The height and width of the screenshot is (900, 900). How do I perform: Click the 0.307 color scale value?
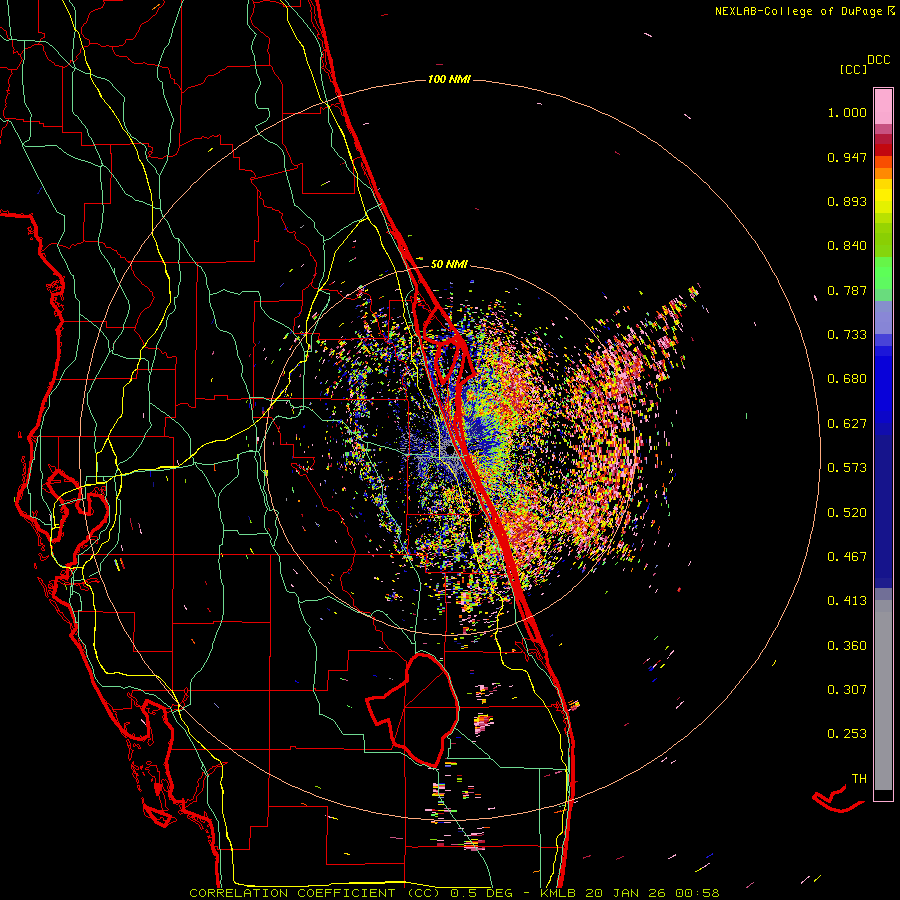(x=847, y=689)
